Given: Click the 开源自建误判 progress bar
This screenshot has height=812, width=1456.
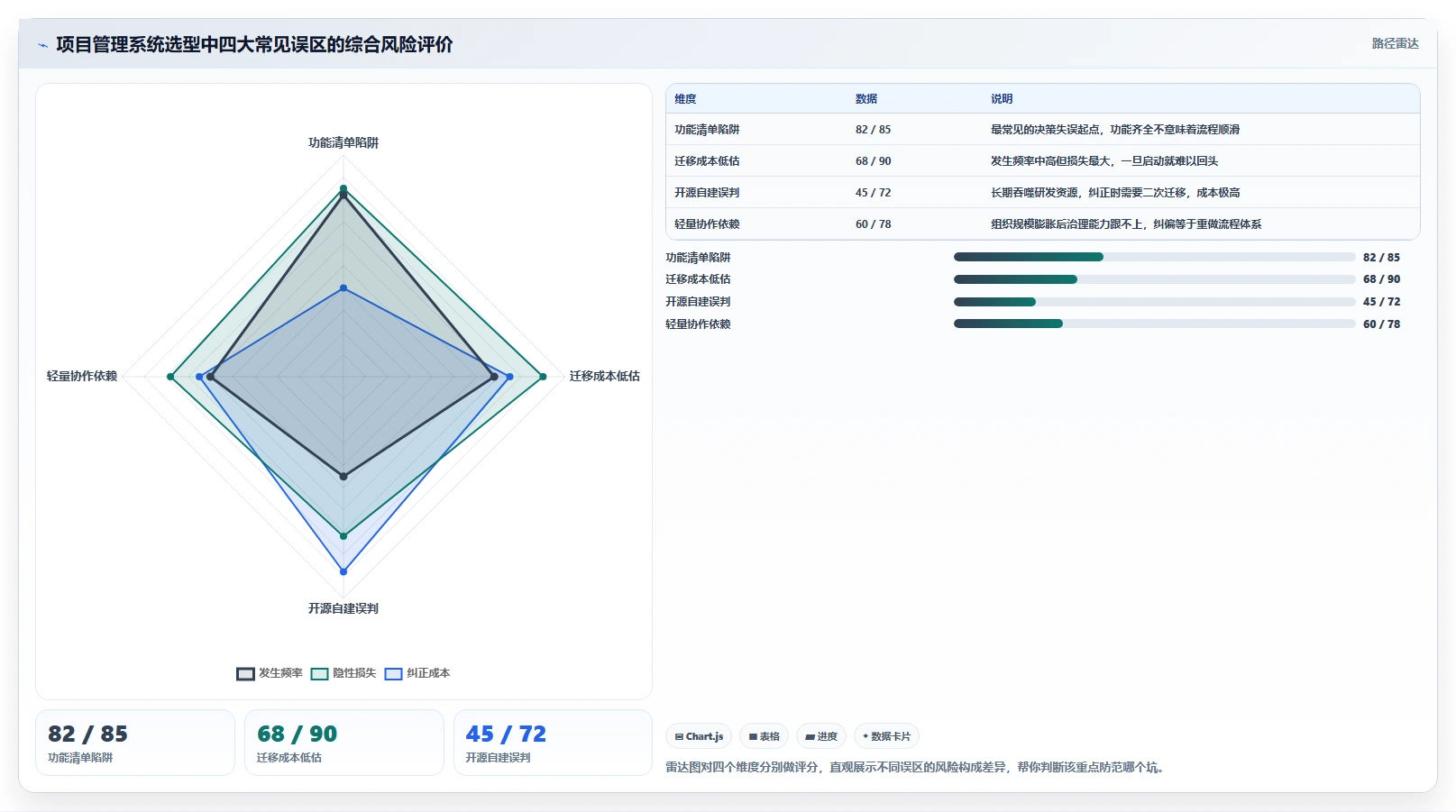Looking at the screenshot, I should tap(1154, 302).
